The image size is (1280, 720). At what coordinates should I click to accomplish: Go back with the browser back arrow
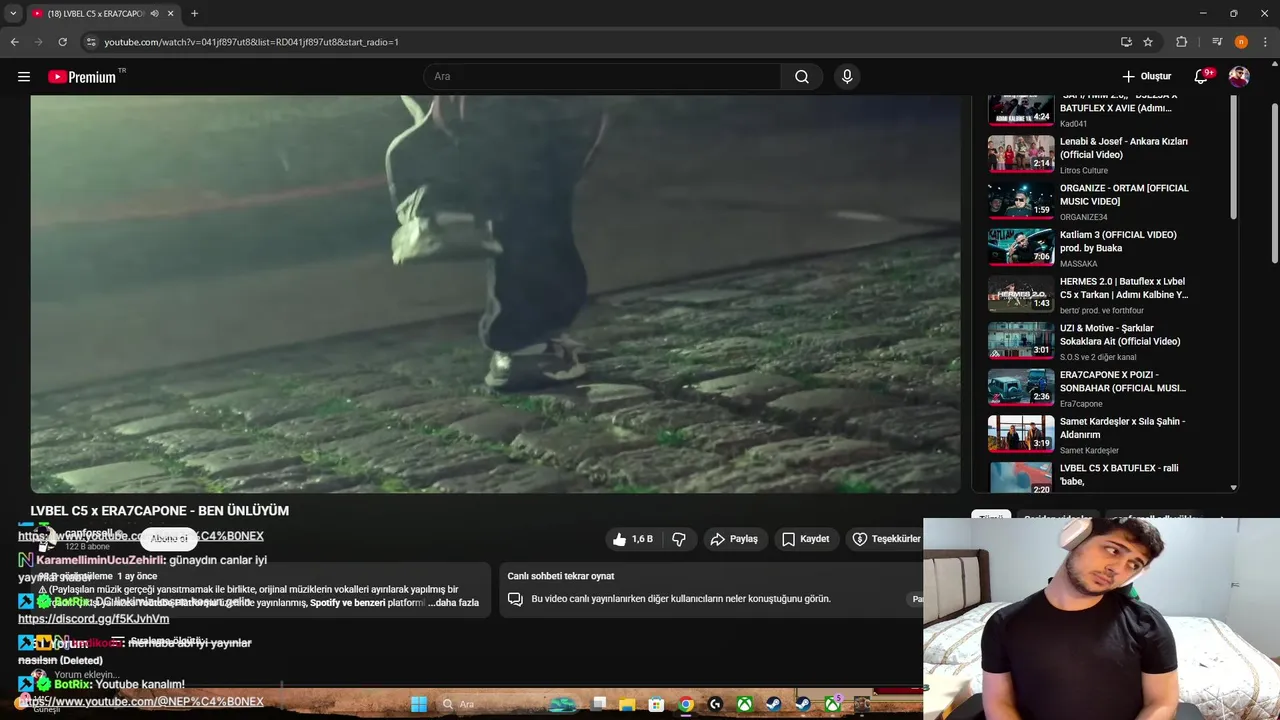14,42
